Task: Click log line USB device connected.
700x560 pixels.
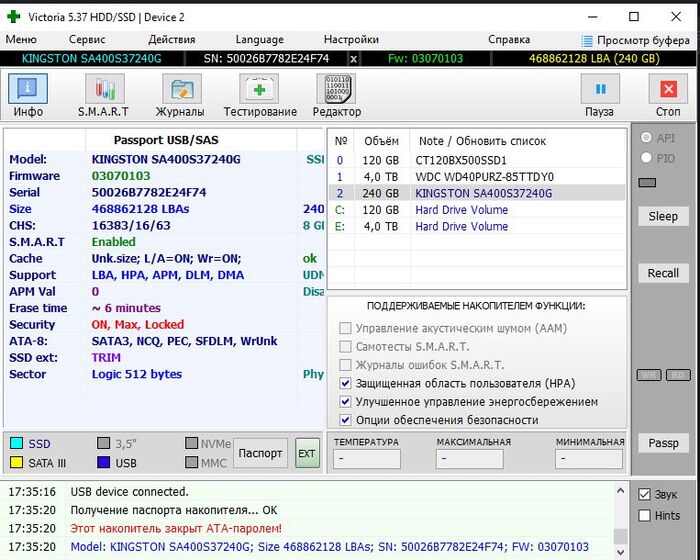Action: tap(129, 492)
